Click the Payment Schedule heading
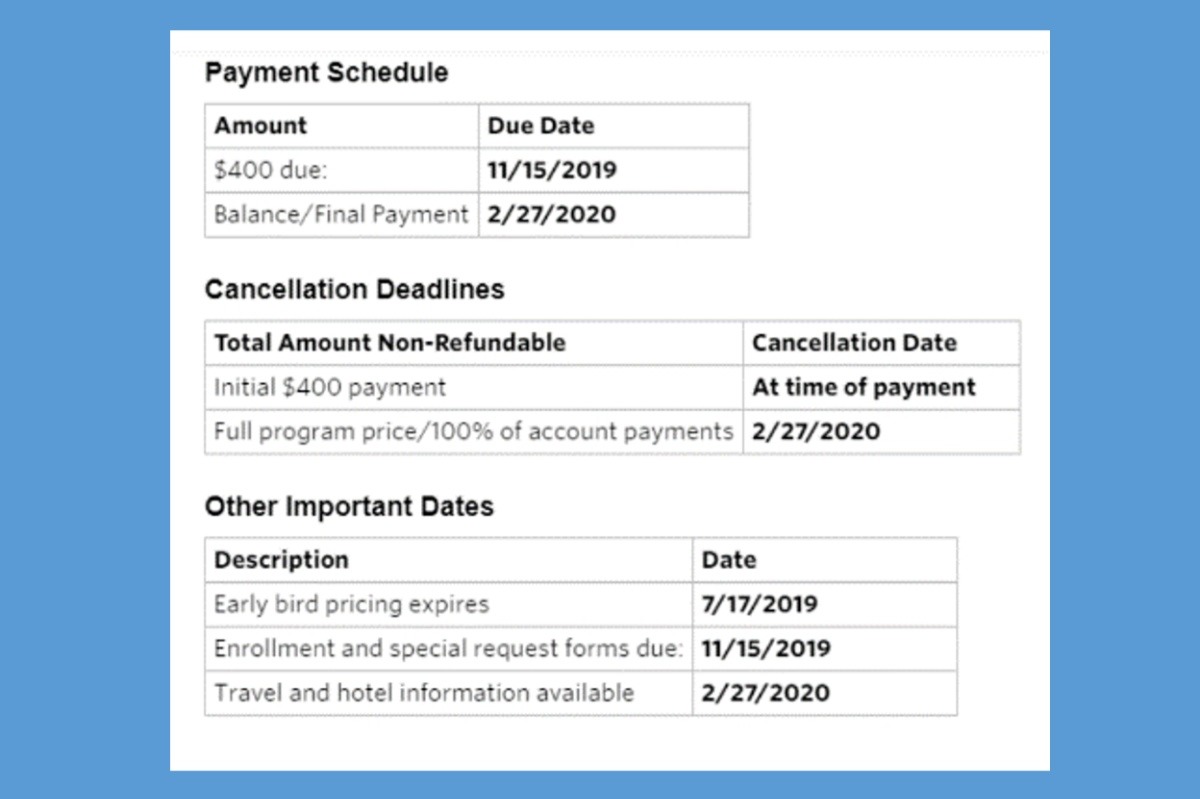This screenshot has width=1200, height=799. point(326,73)
